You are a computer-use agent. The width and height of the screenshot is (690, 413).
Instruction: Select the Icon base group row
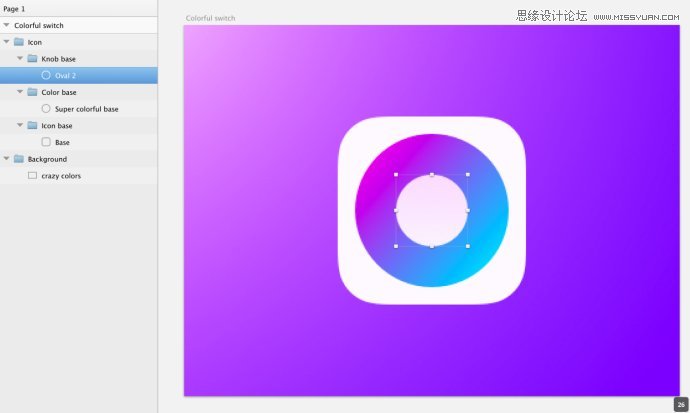(x=79, y=125)
